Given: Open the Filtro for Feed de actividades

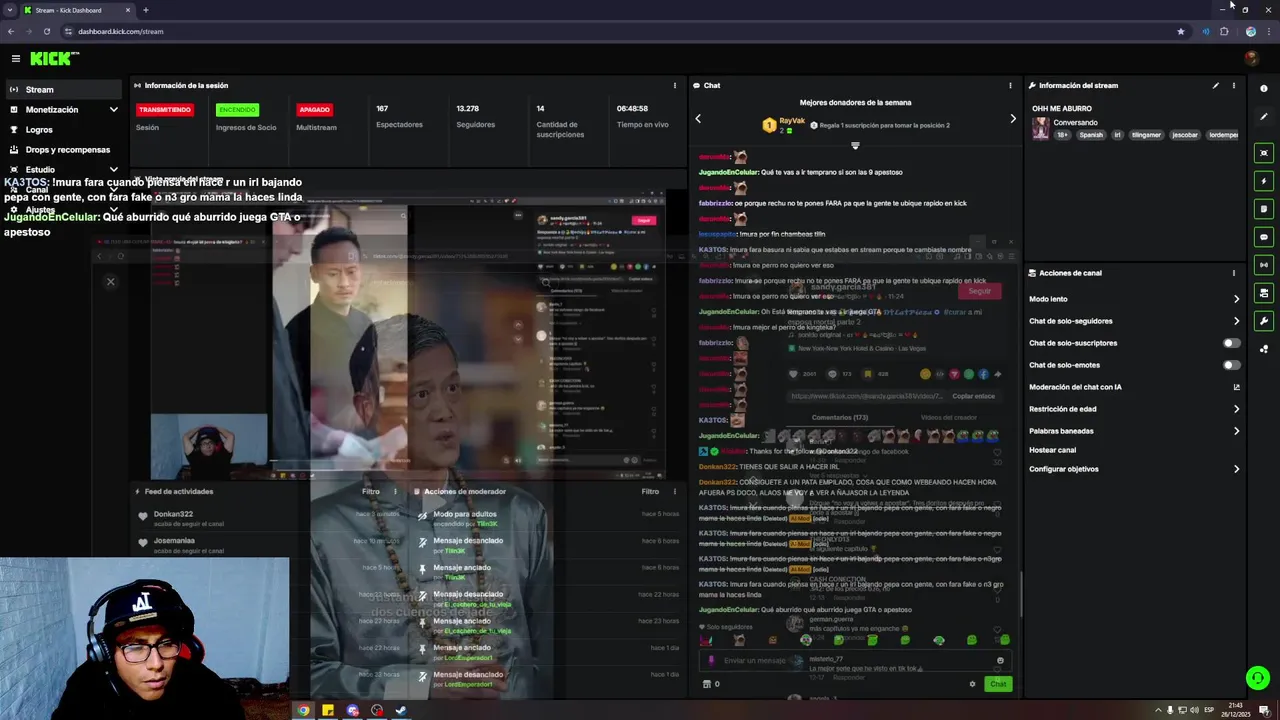Looking at the screenshot, I should pyautogui.click(x=371, y=491).
